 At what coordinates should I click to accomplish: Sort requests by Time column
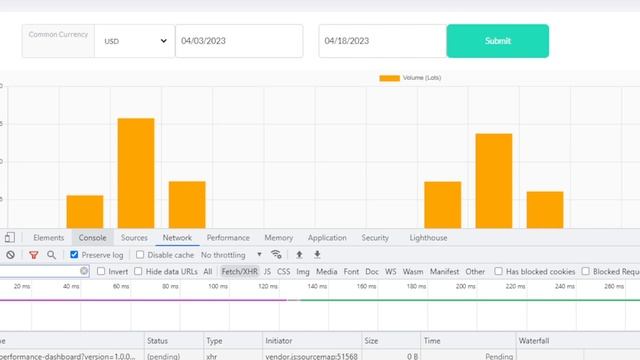click(468, 340)
